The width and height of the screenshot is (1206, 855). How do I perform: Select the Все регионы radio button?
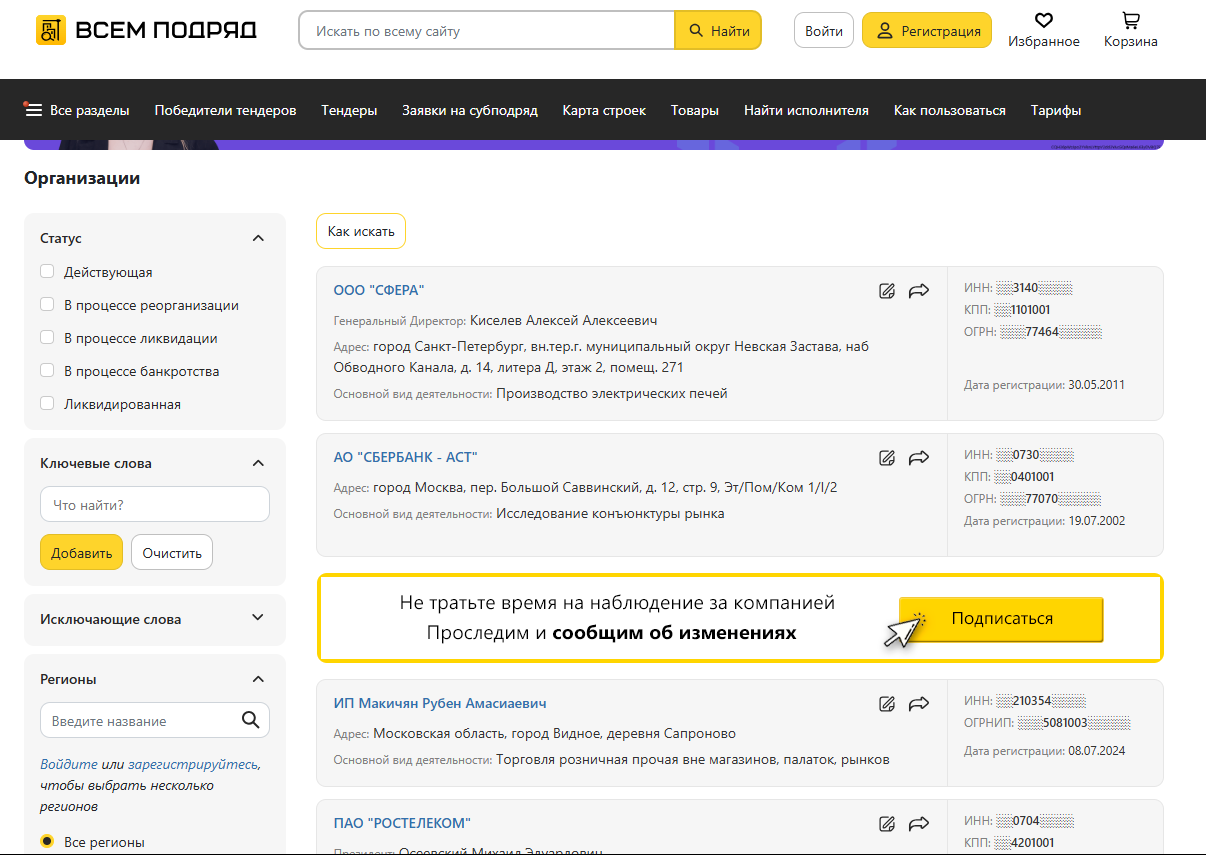(x=47, y=842)
